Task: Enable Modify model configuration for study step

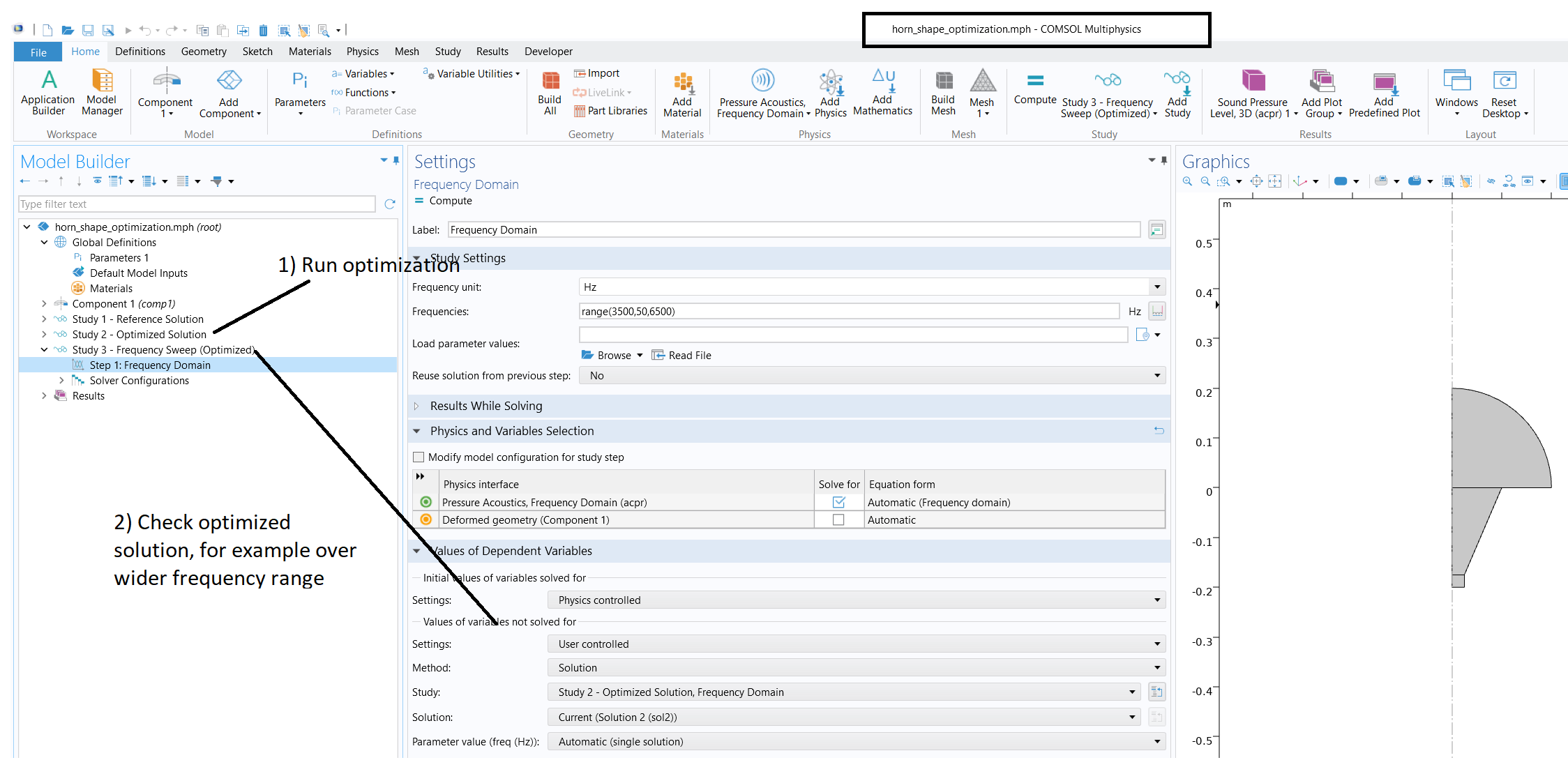Action: click(419, 457)
